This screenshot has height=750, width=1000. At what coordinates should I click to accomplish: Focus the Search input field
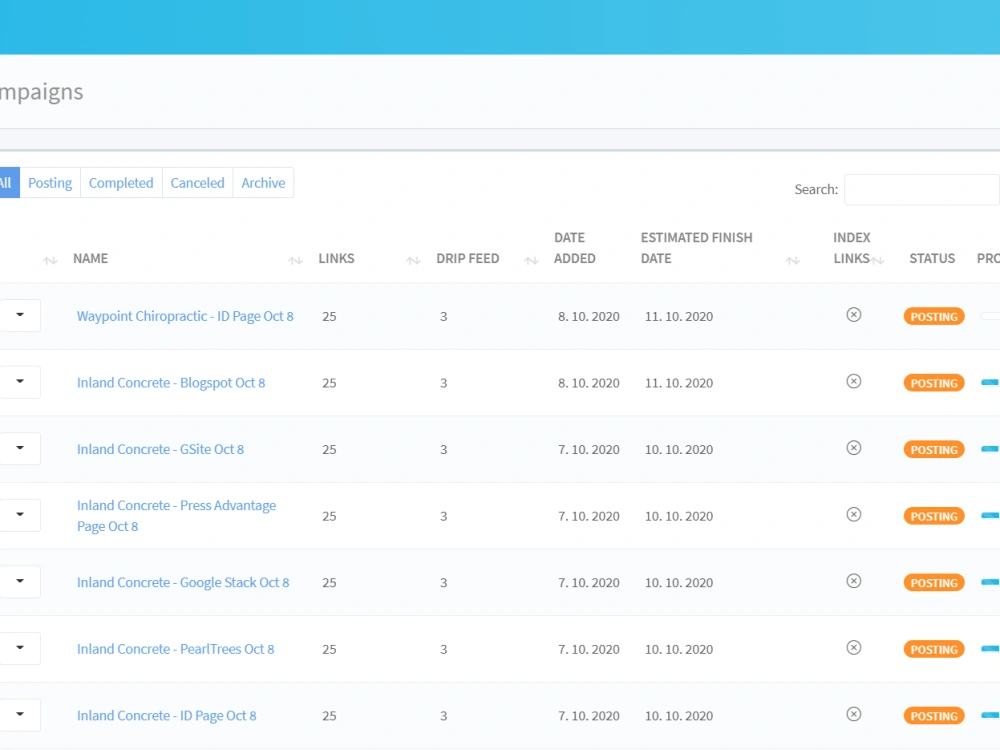(922, 189)
